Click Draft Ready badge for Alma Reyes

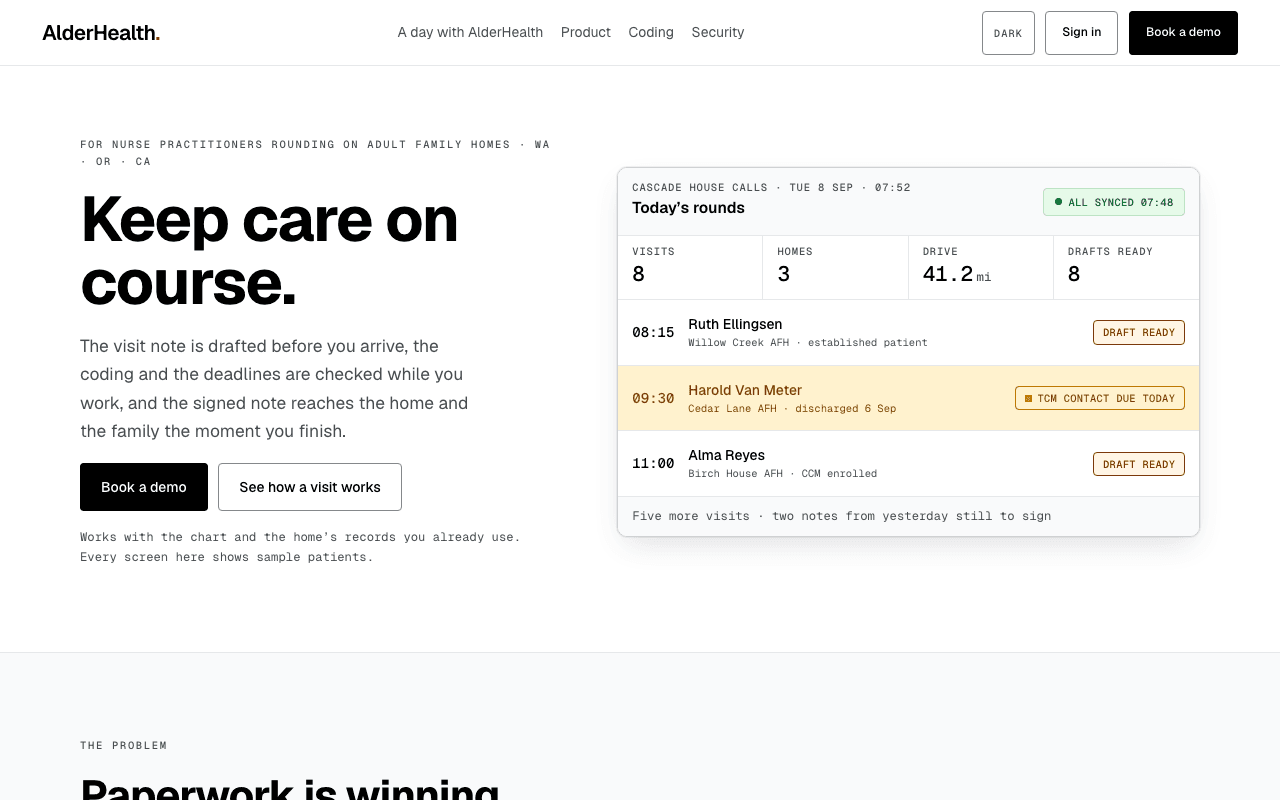pyautogui.click(x=1139, y=464)
